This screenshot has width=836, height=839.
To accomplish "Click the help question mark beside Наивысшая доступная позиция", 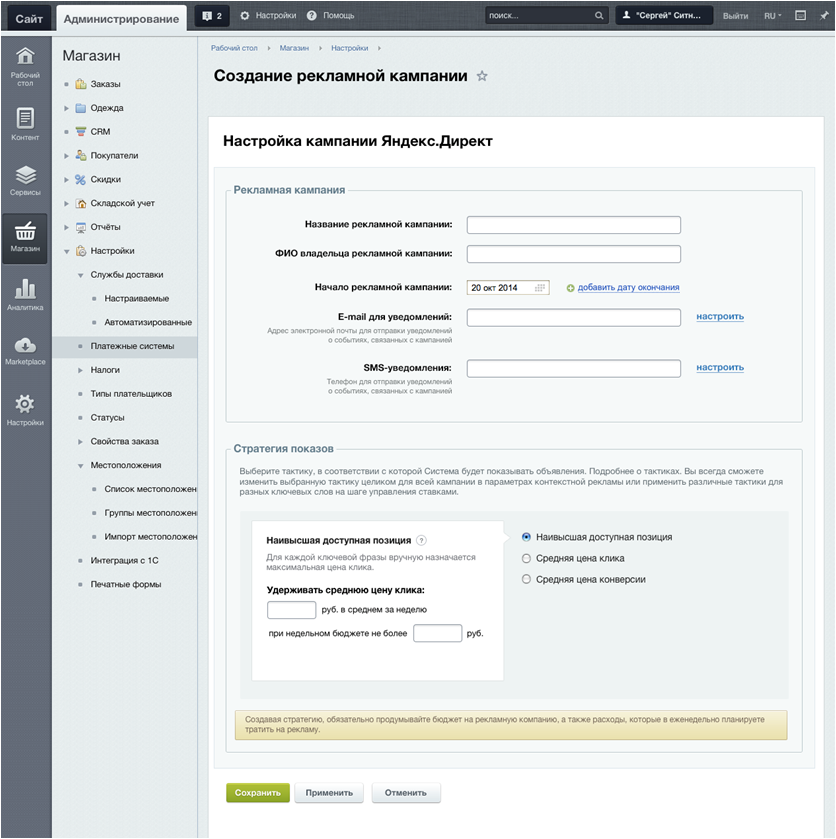I will [422, 540].
